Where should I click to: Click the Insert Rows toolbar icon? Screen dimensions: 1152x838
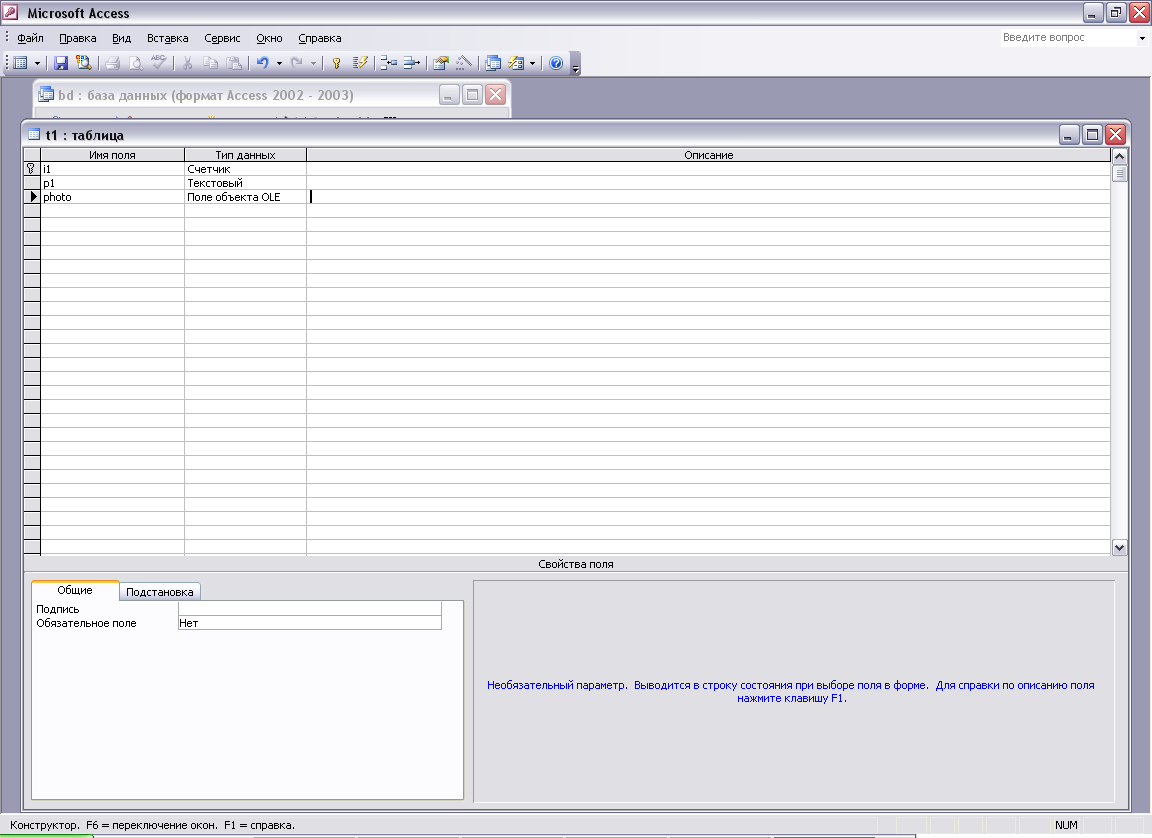(x=389, y=63)
